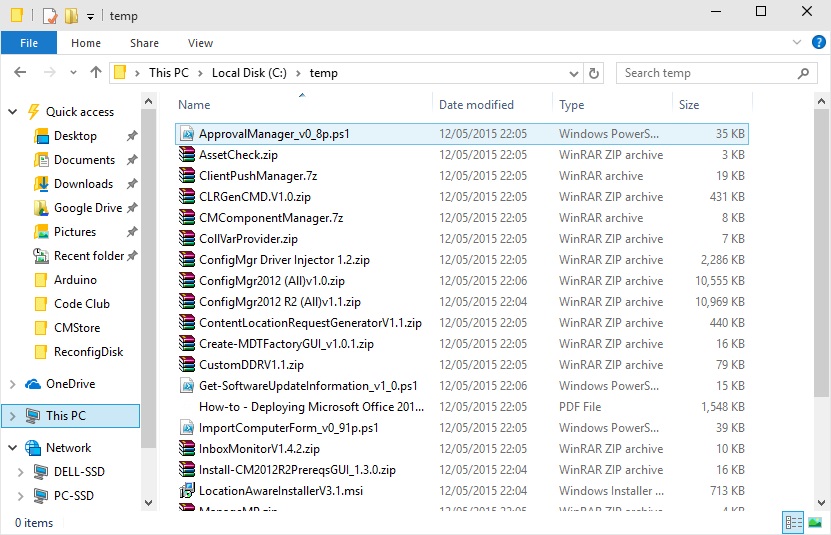Switch to the View ribbon tab
This screenshot has width=831, height=535.
coord(200,43)
